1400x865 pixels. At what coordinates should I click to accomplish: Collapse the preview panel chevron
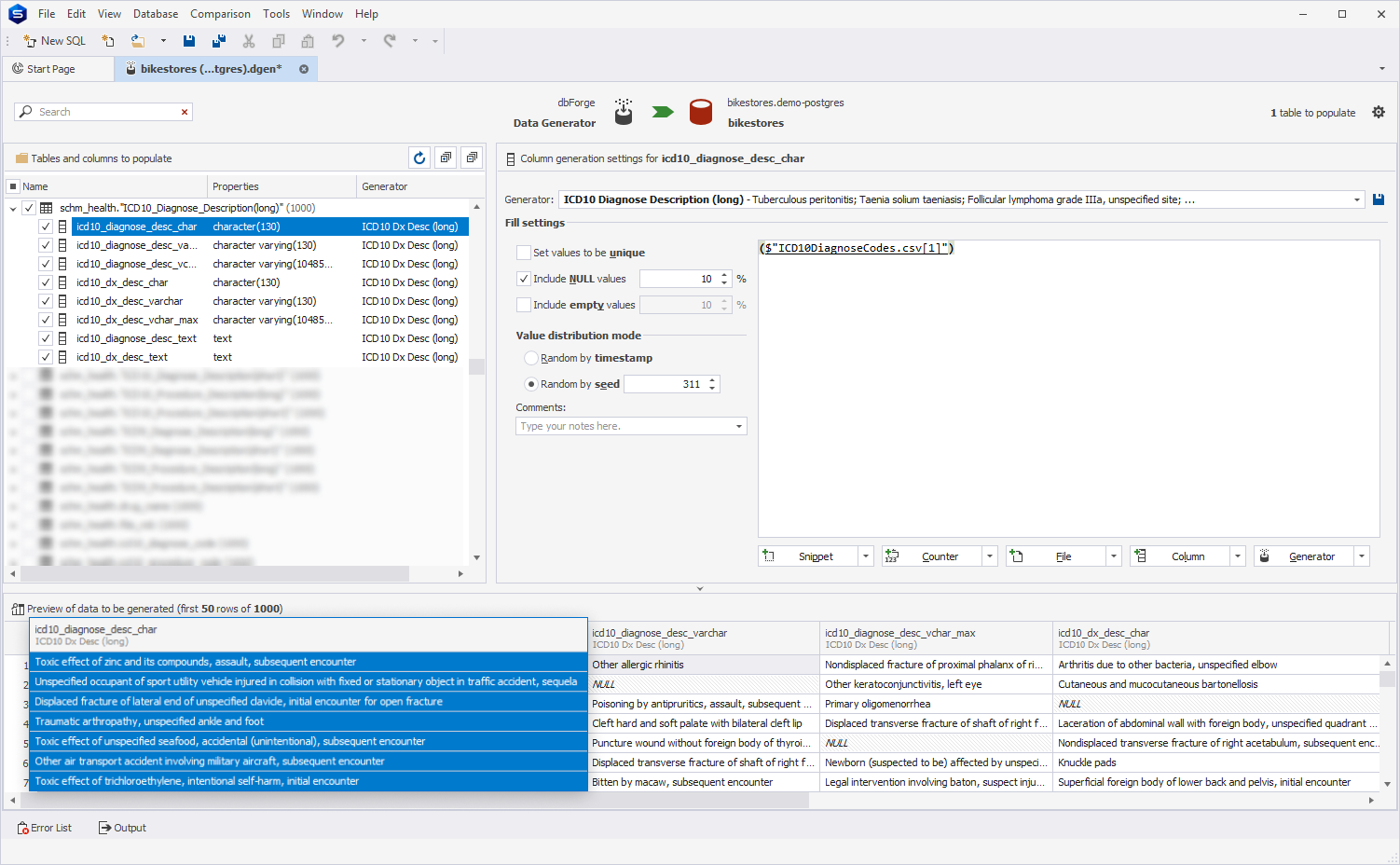click(x=700, y=589)
